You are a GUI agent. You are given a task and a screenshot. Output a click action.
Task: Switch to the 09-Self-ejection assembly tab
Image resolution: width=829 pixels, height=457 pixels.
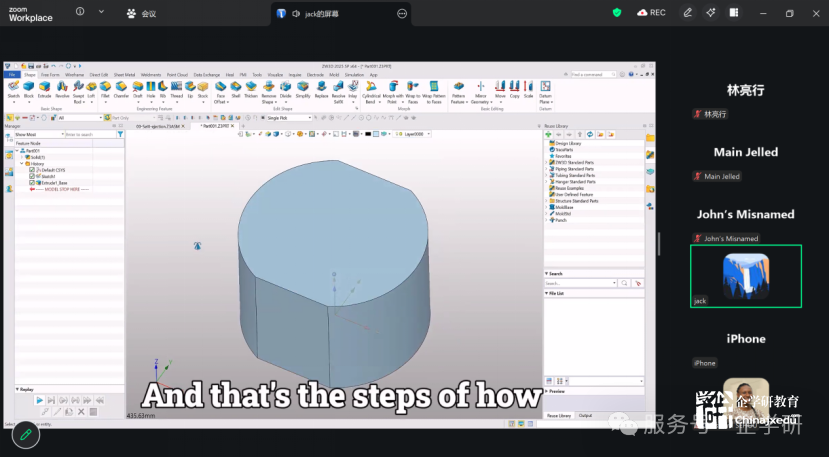(x=160, y=126)
